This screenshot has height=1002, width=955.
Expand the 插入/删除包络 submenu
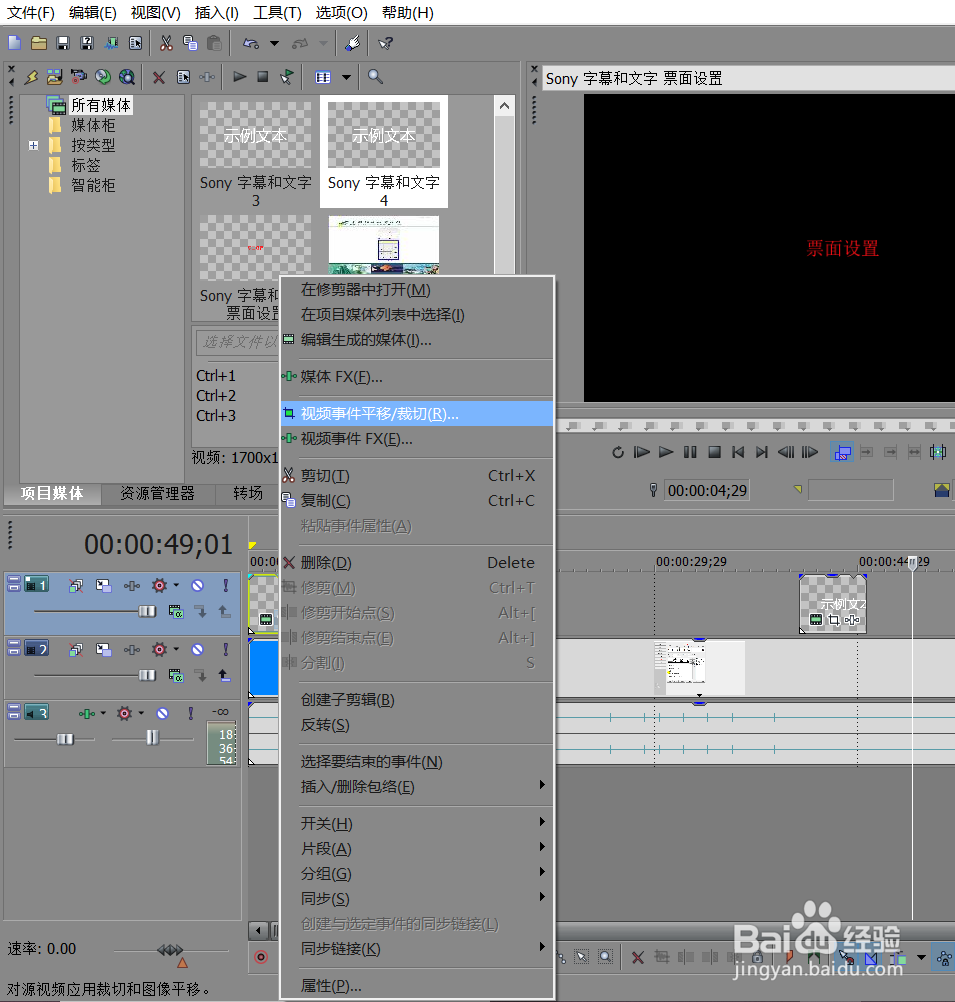(417, 787)
